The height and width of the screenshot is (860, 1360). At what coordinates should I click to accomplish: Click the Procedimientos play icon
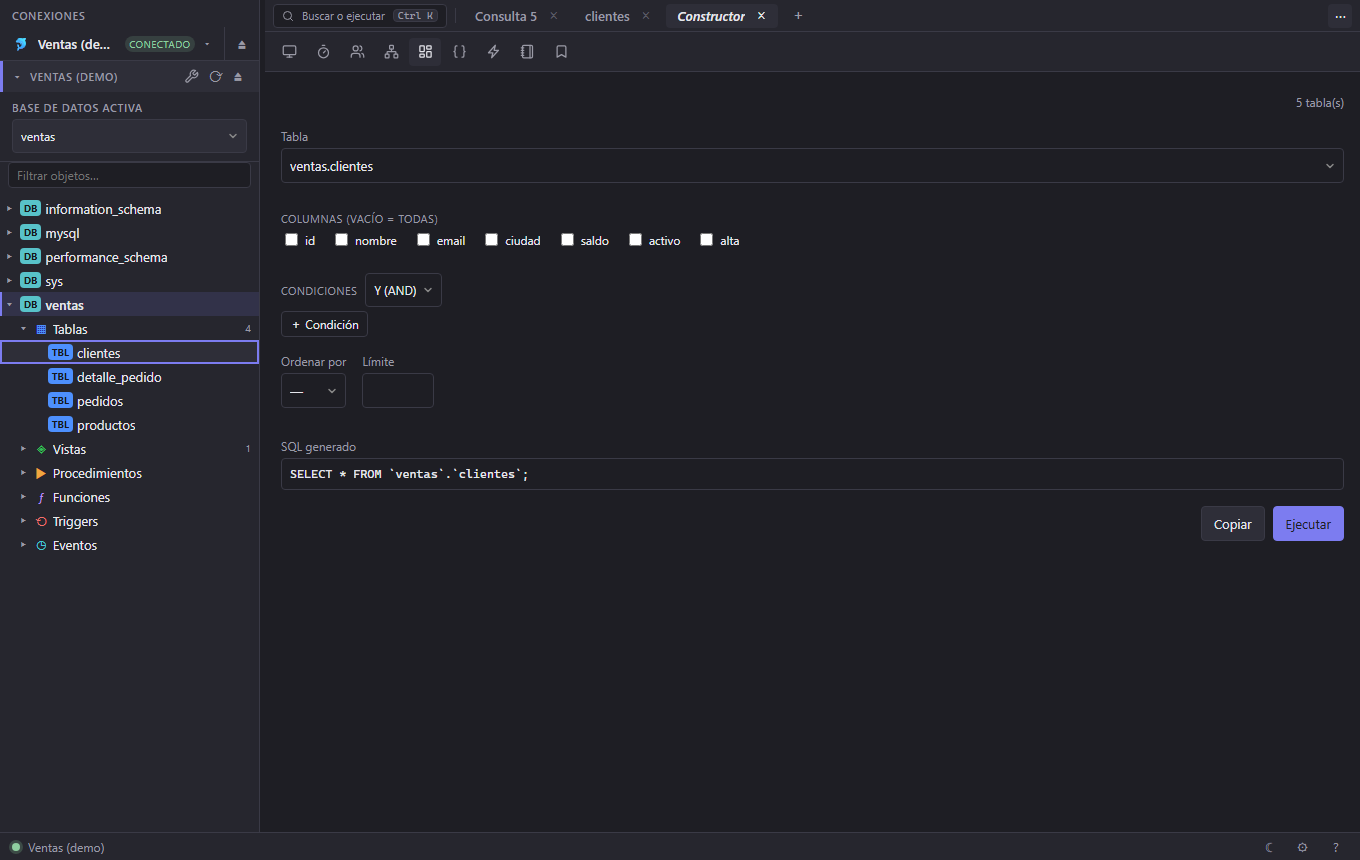click(x=41, y=474)
